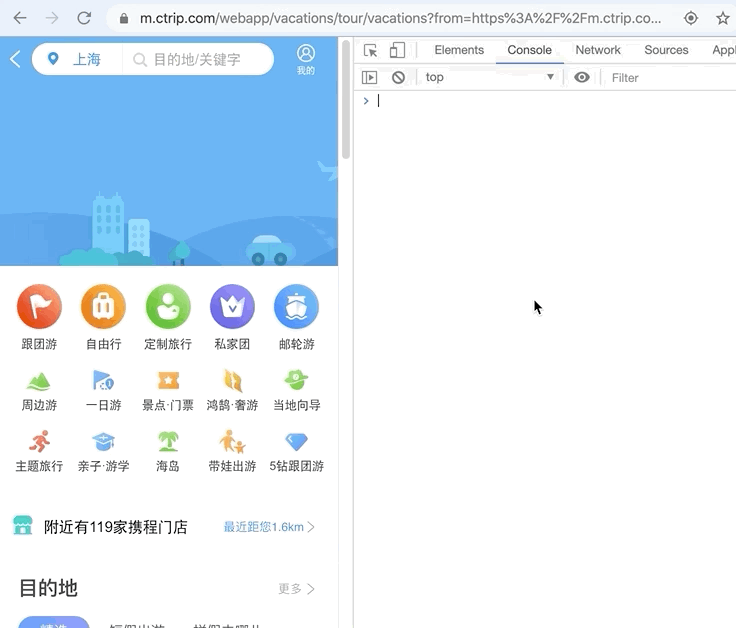Viewport: 736px width, 628px height.
Task: Click the lock icon in address bar
Action: pos(124,18)
